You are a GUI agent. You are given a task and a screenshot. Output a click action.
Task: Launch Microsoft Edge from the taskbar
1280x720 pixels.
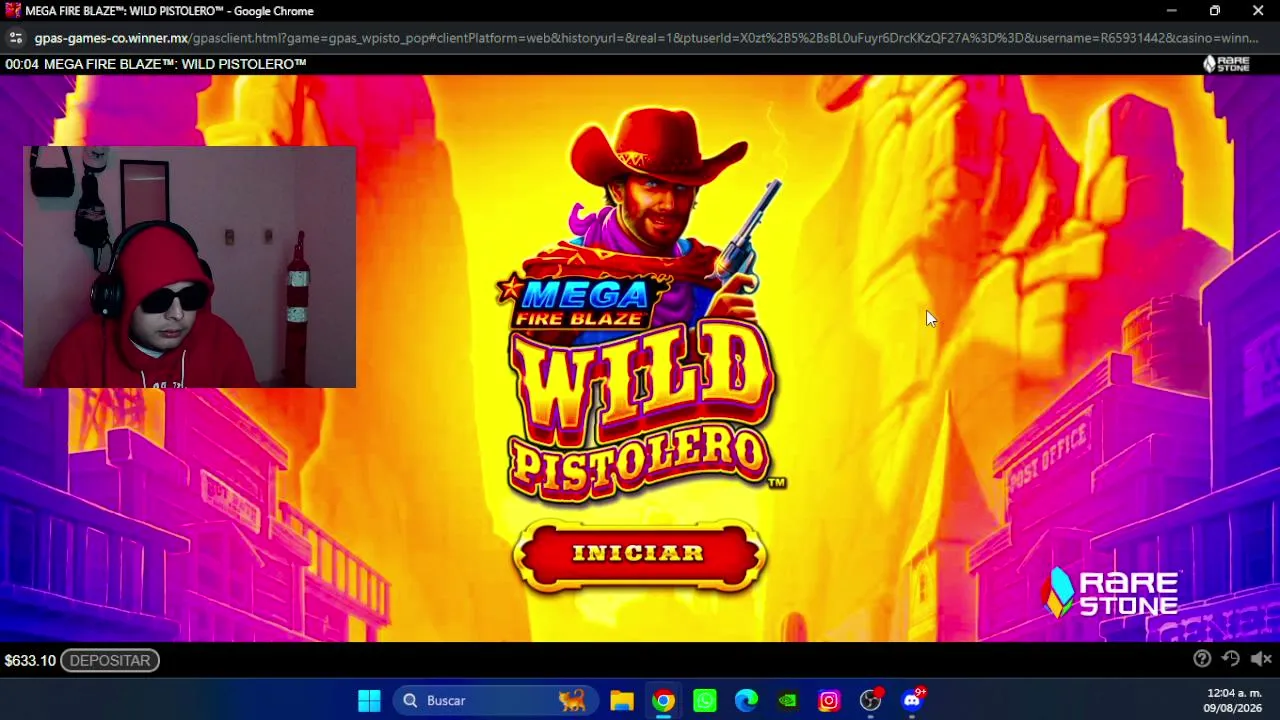(746, 701)
